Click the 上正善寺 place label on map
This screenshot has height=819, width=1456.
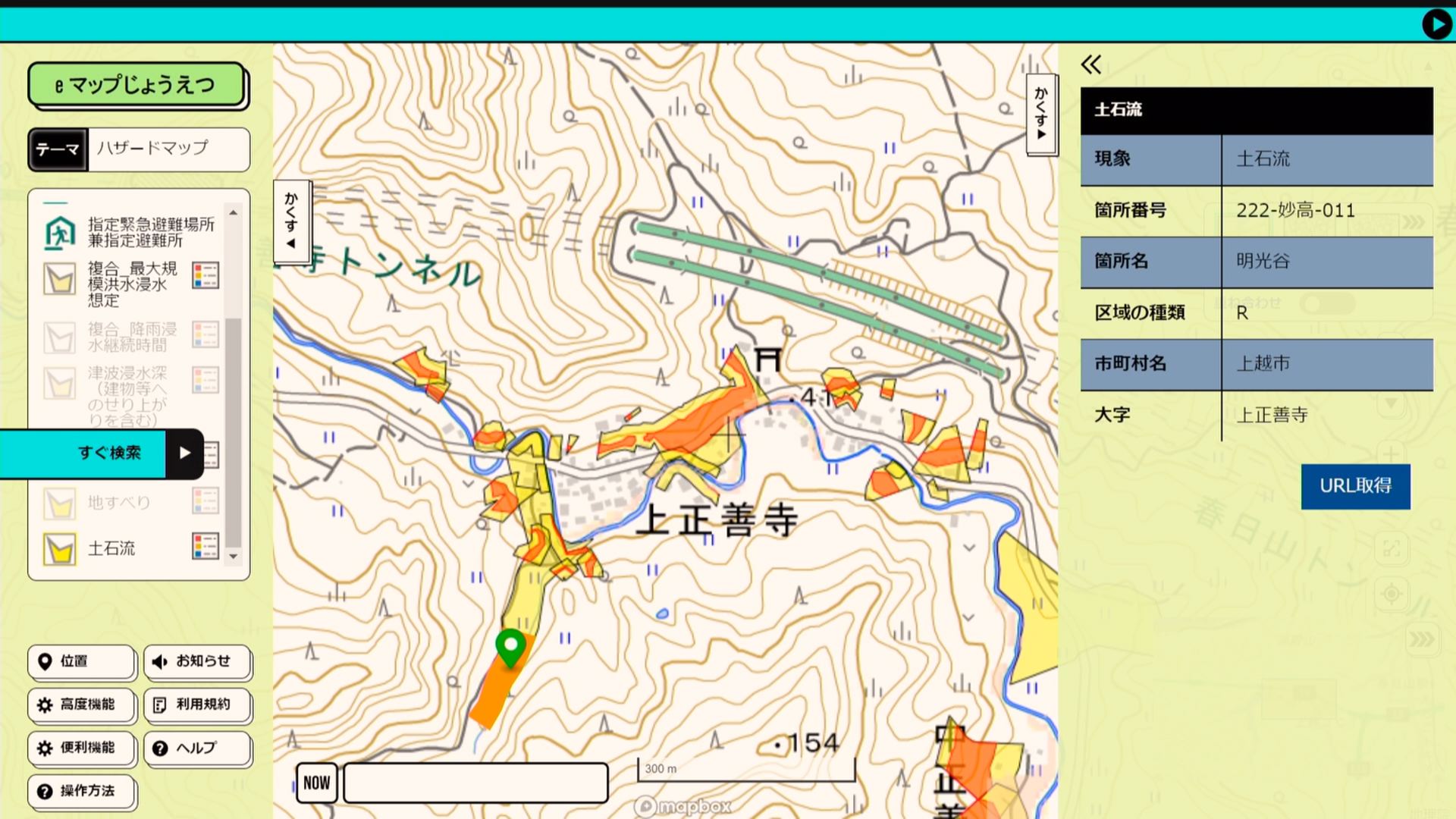coord(717,520)
